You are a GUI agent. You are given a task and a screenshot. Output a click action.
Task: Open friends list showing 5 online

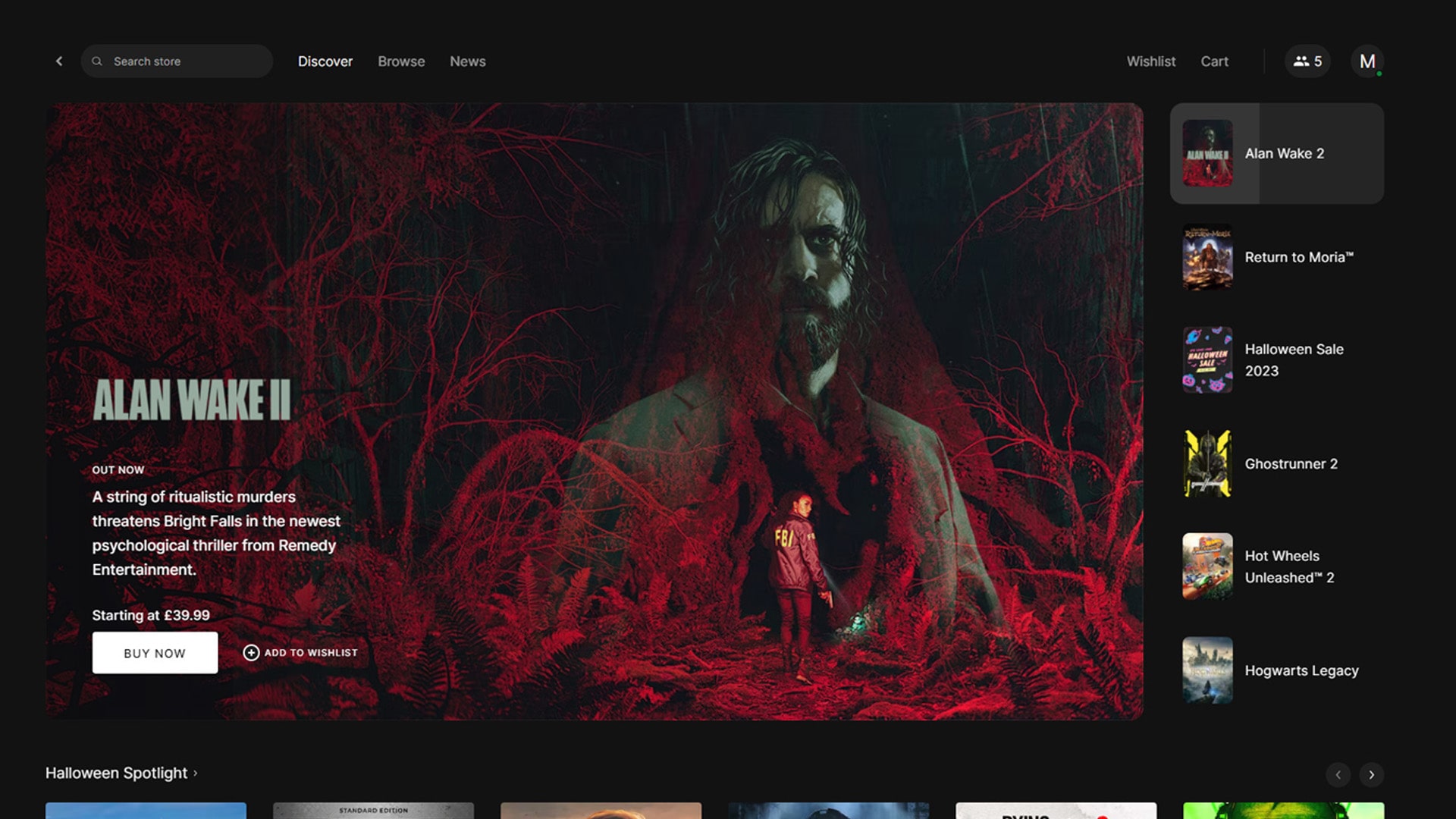click(1307, 61)
